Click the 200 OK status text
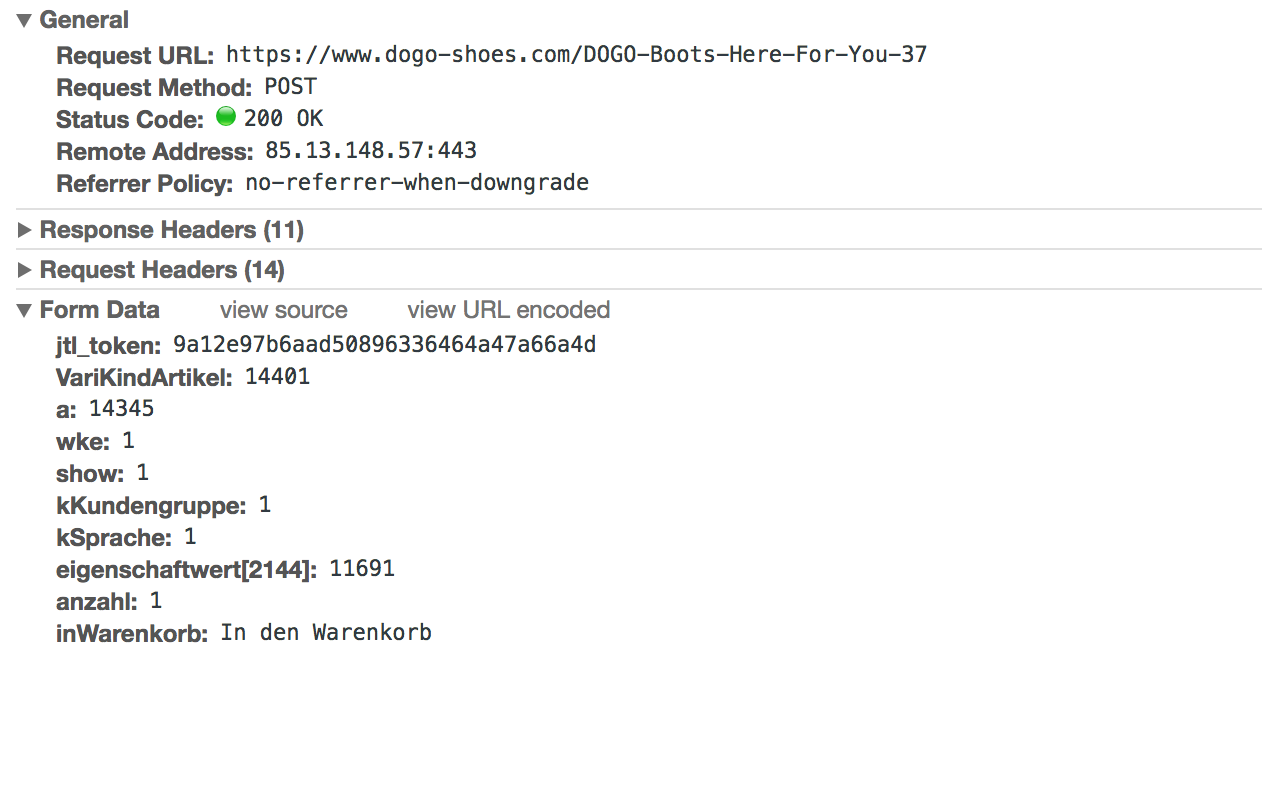The image size is (1262, 804). (283, 119)
